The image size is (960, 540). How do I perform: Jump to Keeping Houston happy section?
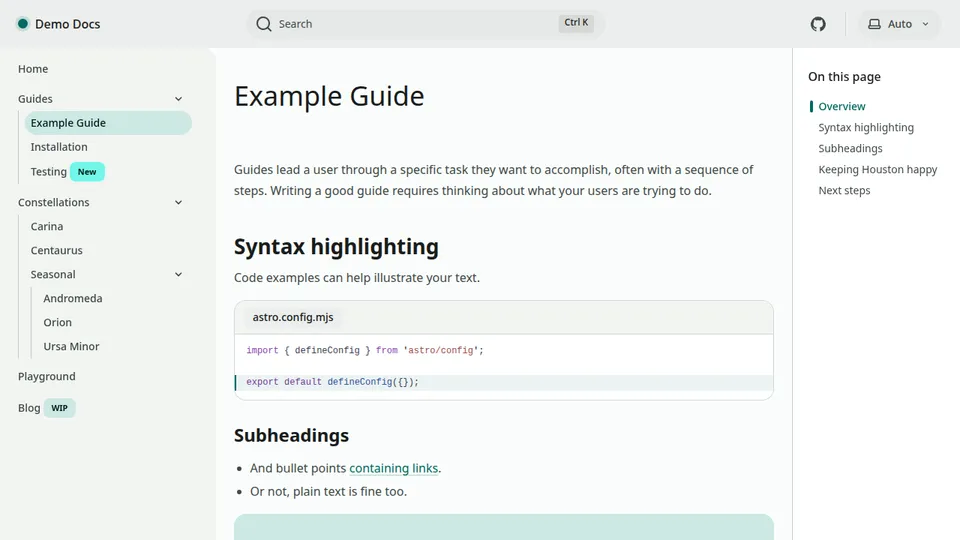pos(877,170)
